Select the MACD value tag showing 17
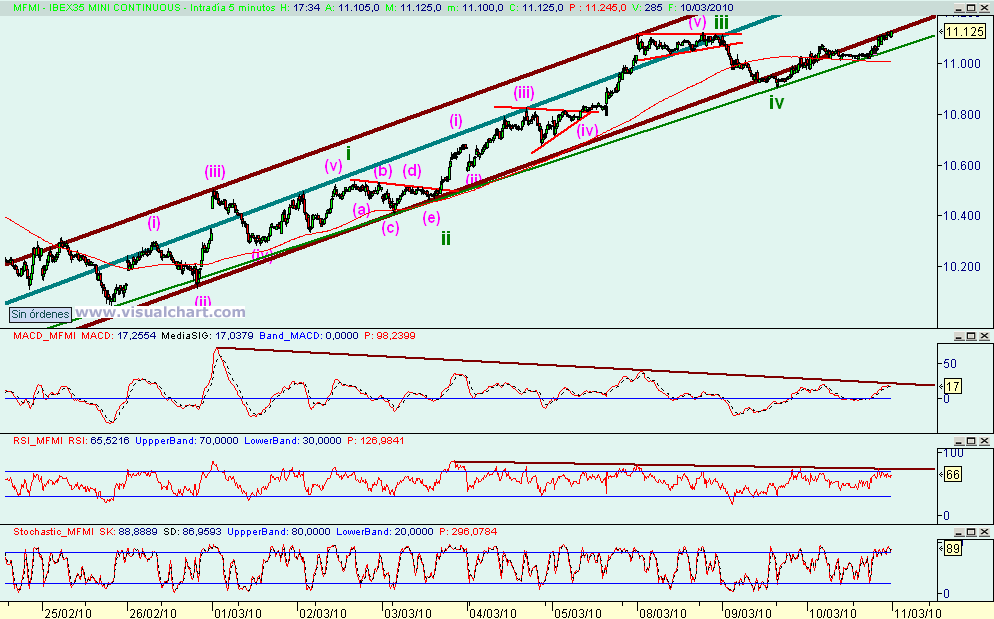The width and height of the screenshot is (994, 619). pos(952,386)
